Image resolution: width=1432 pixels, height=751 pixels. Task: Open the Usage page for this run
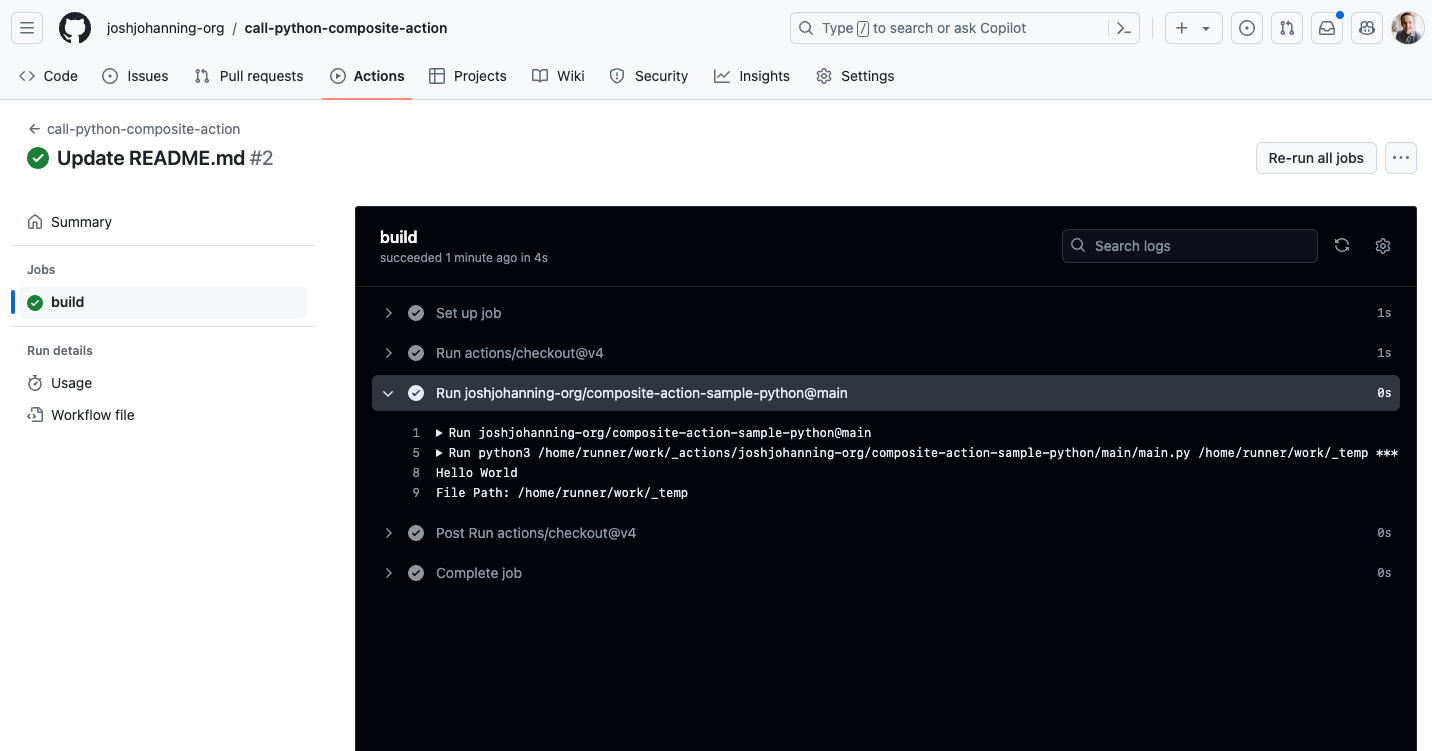point(72,383)
